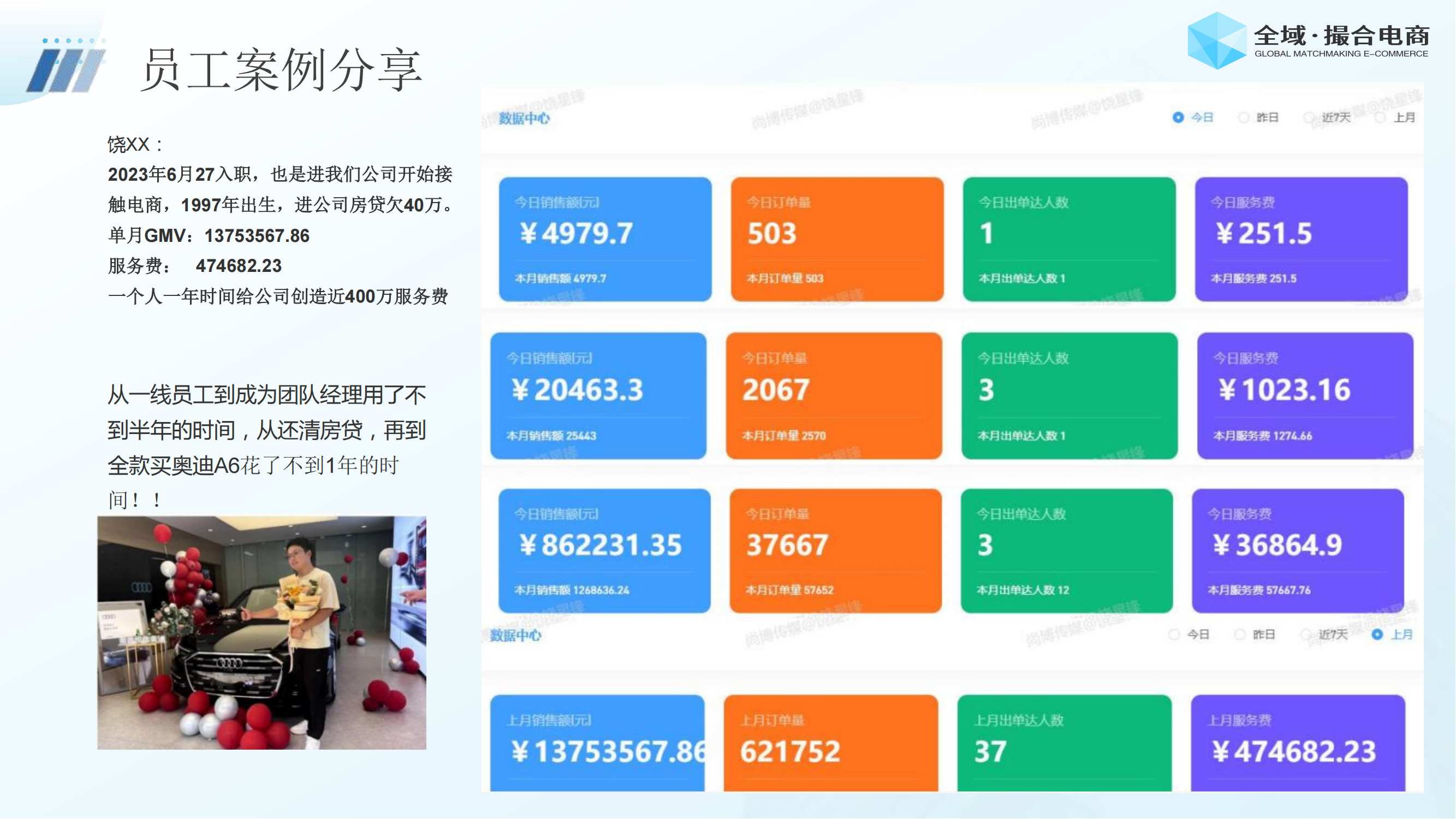This screenshot has width=1456, height=819.
Task: Click the ¥474682.23 last-month fee card
Action: [1298, 743]
